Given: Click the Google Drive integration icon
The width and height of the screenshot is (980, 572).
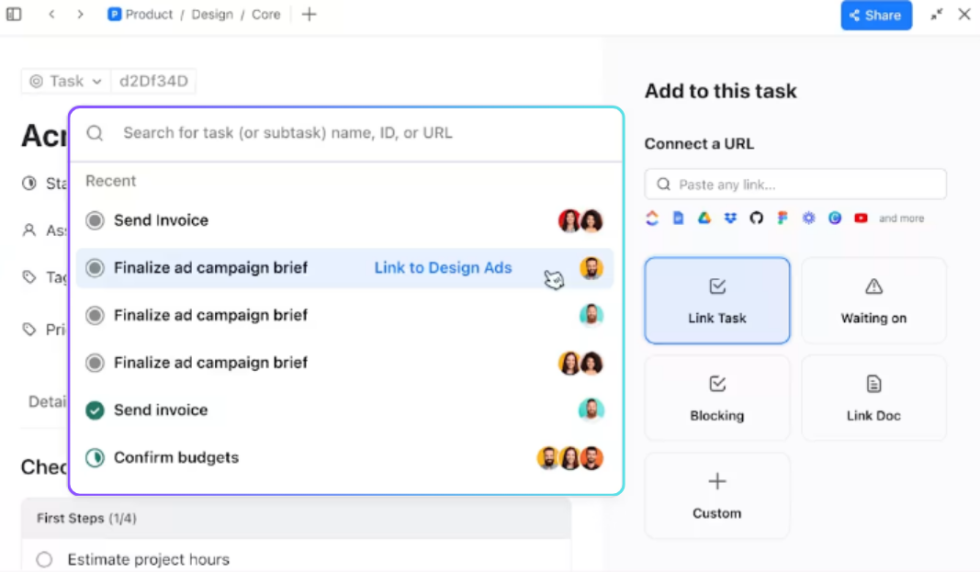Looking at the screenshot, I should [704, 218].
